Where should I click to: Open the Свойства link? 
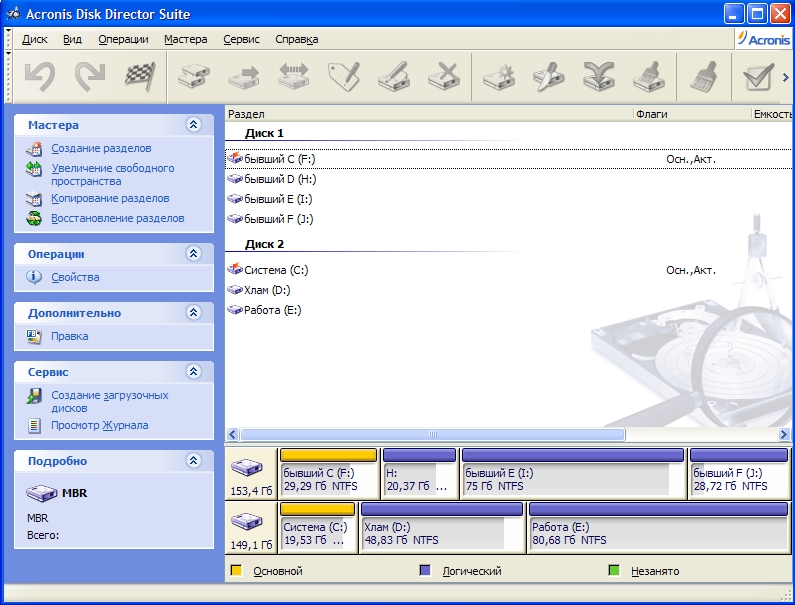75,277
